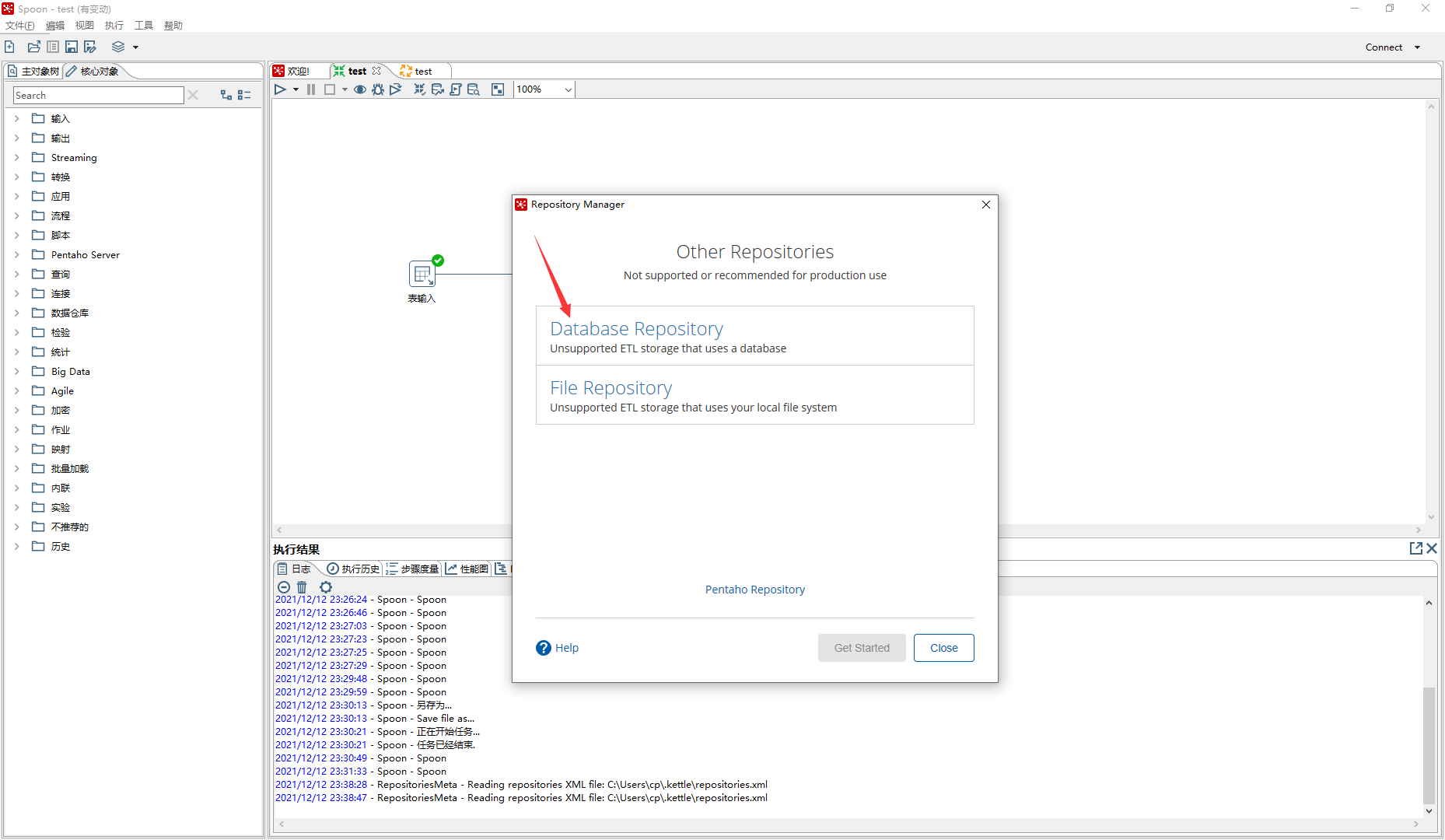Choose Database Repository option

point(754,336)
